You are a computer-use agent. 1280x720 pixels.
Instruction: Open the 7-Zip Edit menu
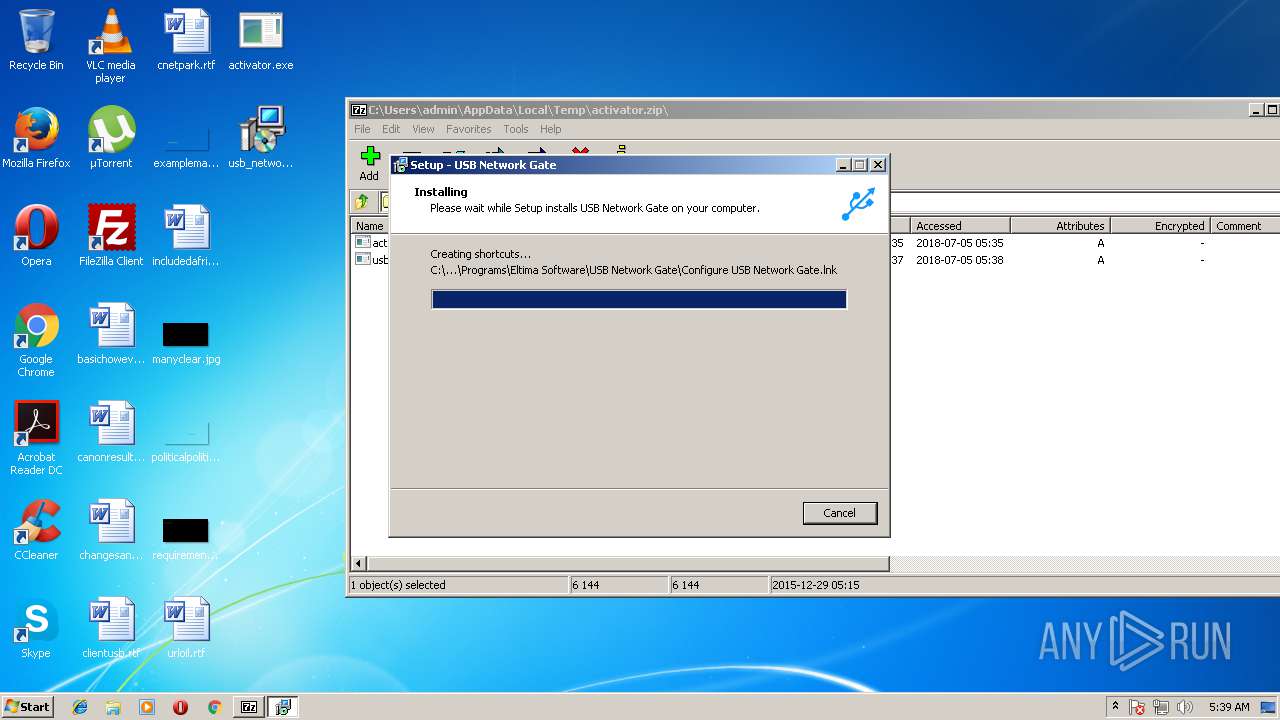391,129
